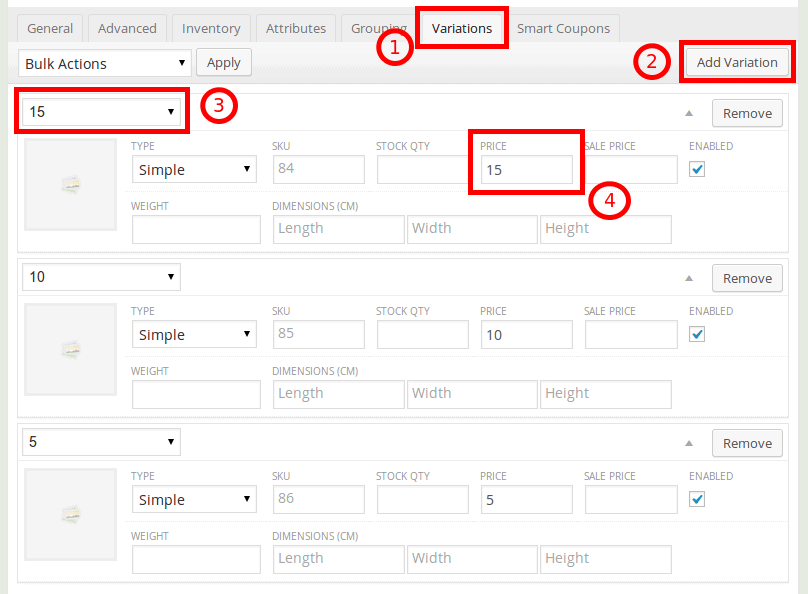
Task: Open the Bulk Actions dropdown
Action: (x=105, y=63)
